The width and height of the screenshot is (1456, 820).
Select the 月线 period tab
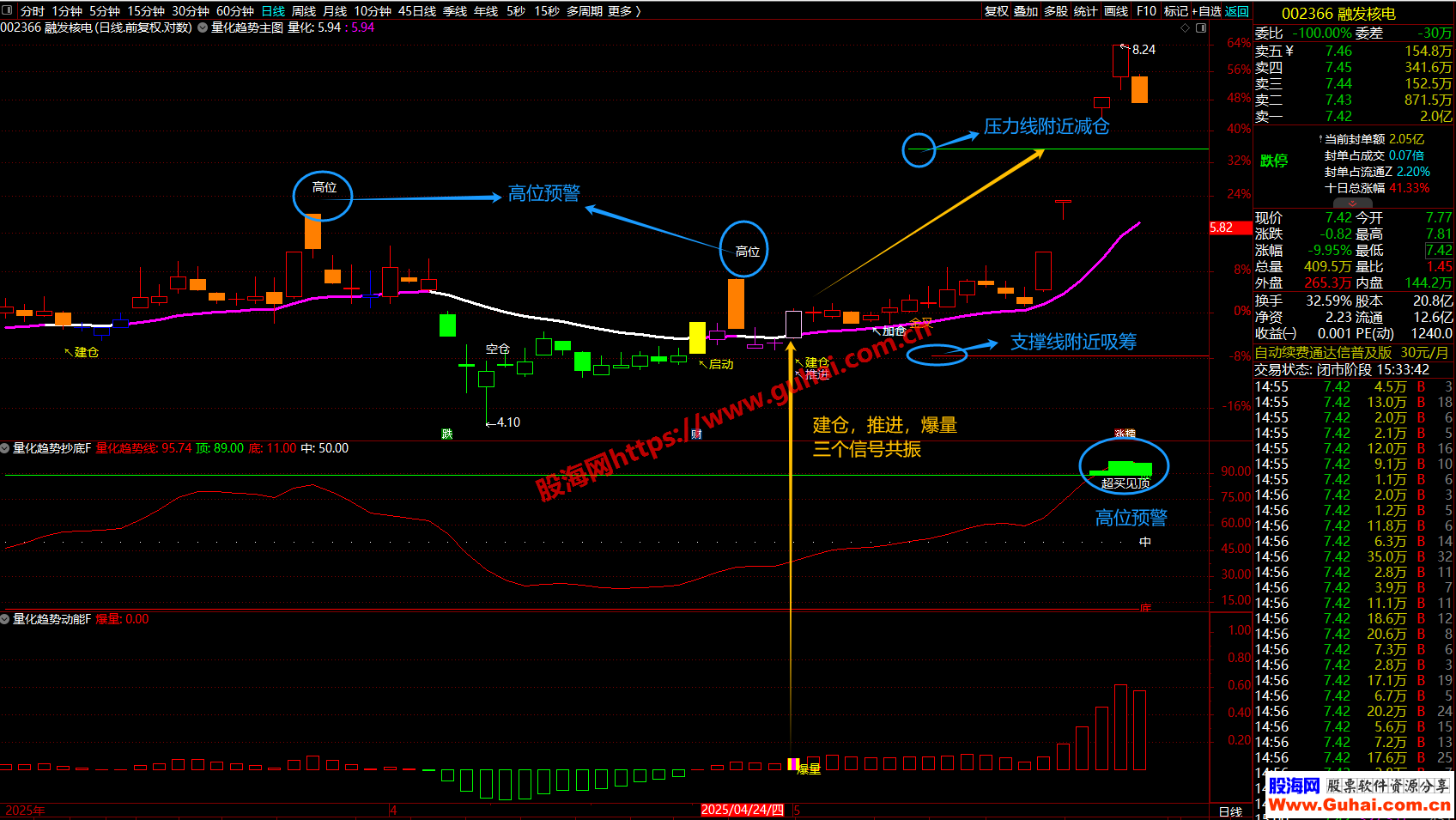pyautogui.click(x=335, y=11)
